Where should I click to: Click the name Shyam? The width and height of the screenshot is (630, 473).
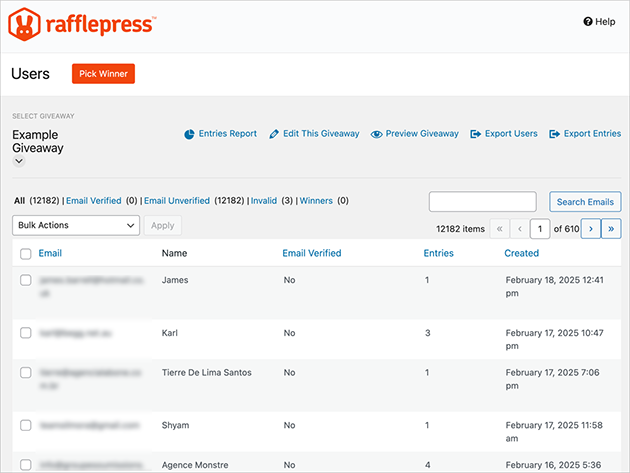(x=175, y=425)
